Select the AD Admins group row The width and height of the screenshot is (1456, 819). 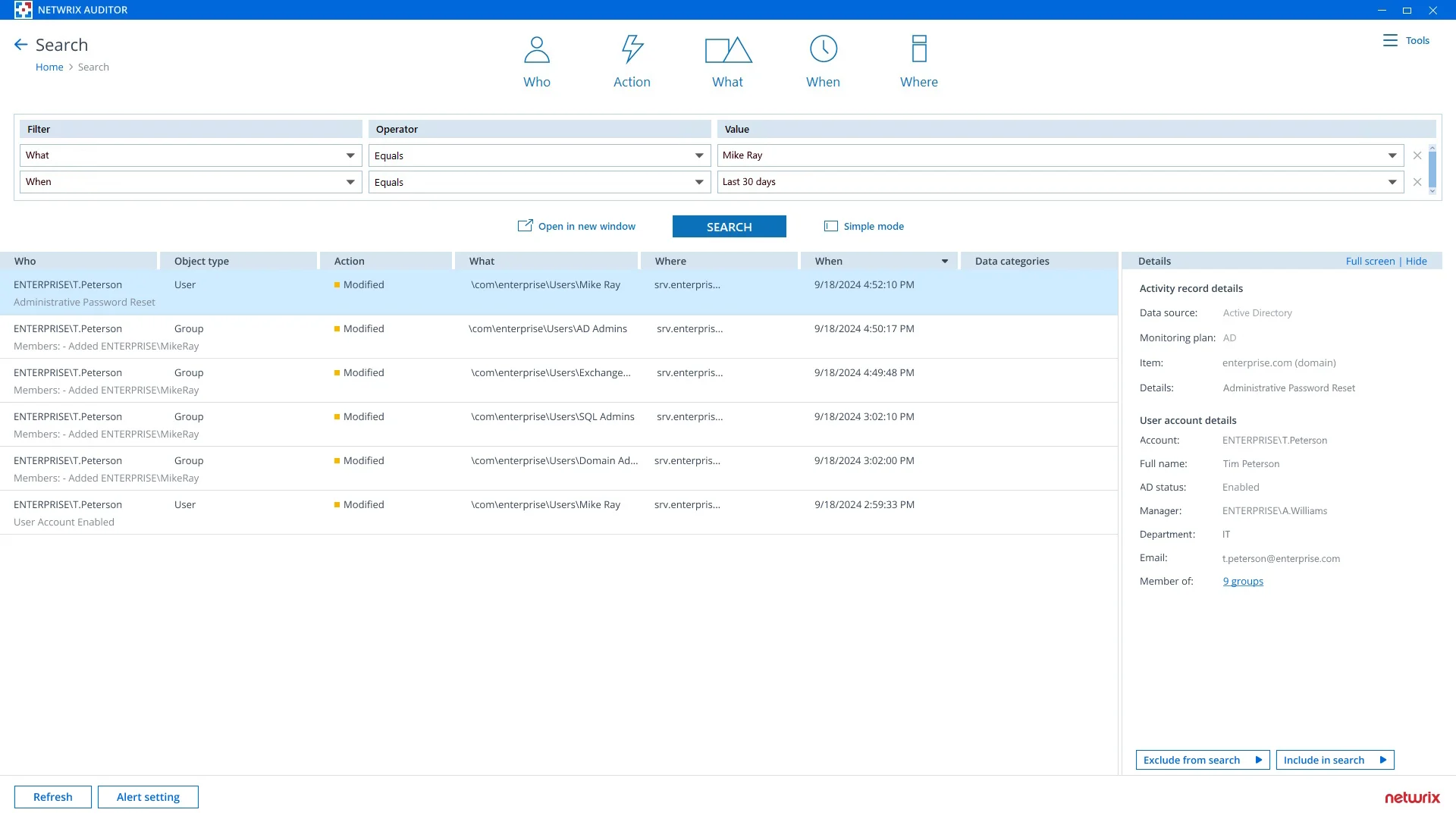point(559,337)
